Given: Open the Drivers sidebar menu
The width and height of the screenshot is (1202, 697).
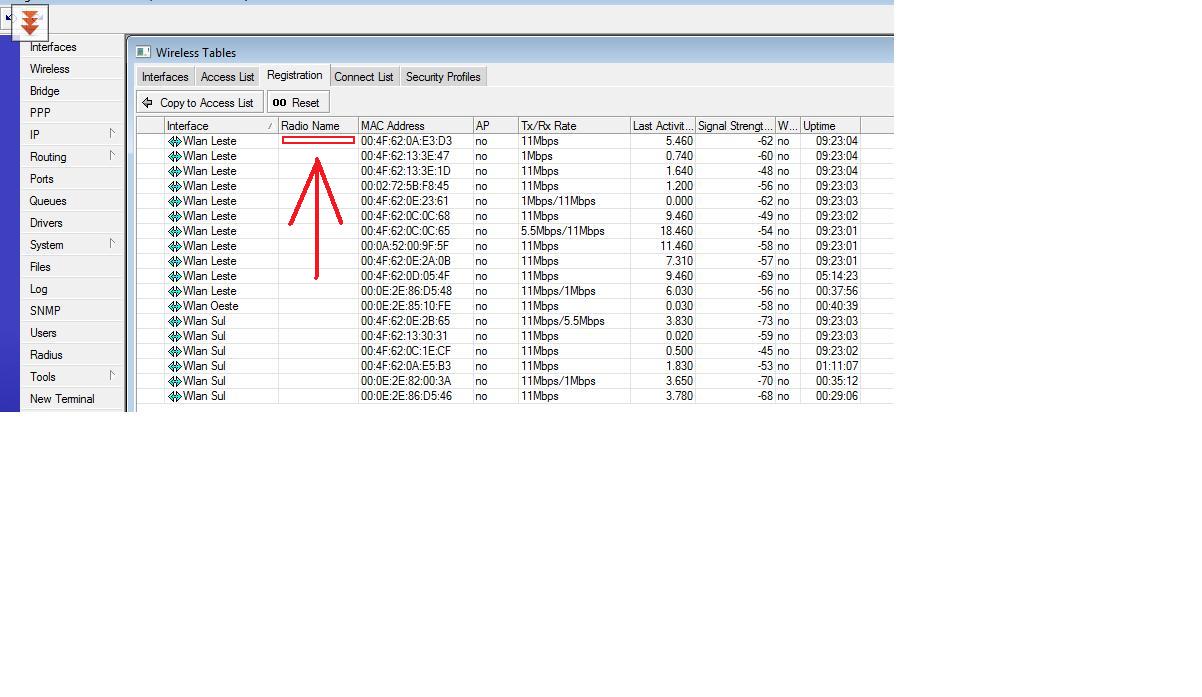Looking at the screenshot, I should tap(46, 223).
